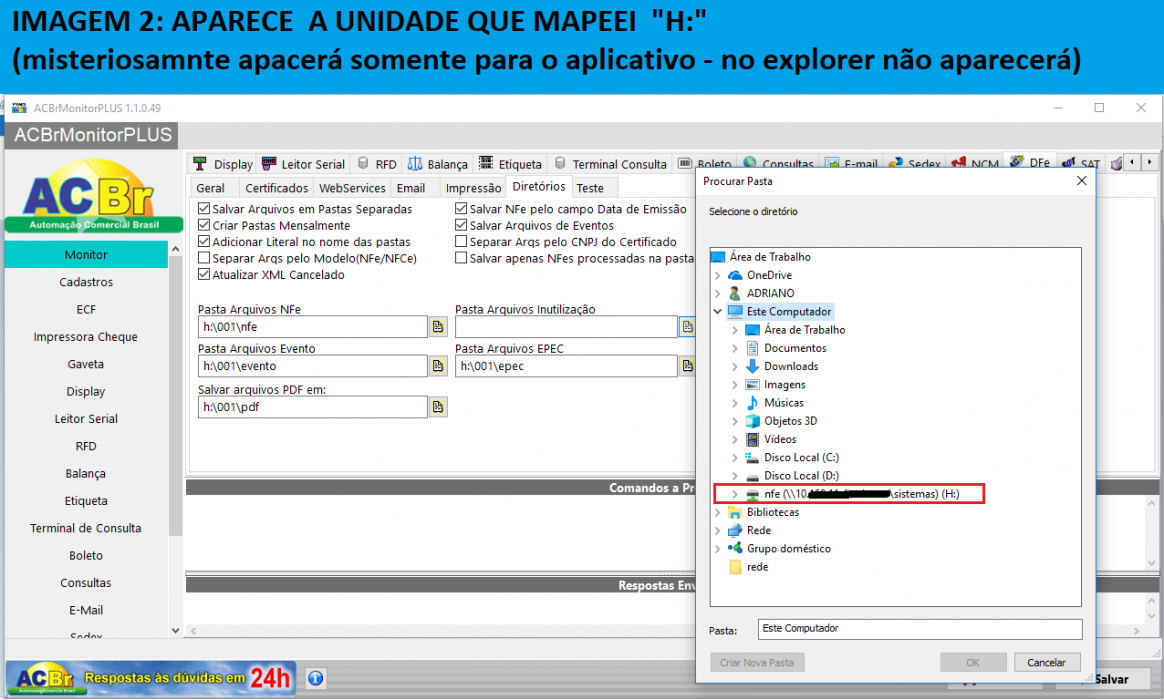The height and width of the screenshot is (700, 1164).
Task: Expand the Grupo doméstico node
Action: pos(718,549)
